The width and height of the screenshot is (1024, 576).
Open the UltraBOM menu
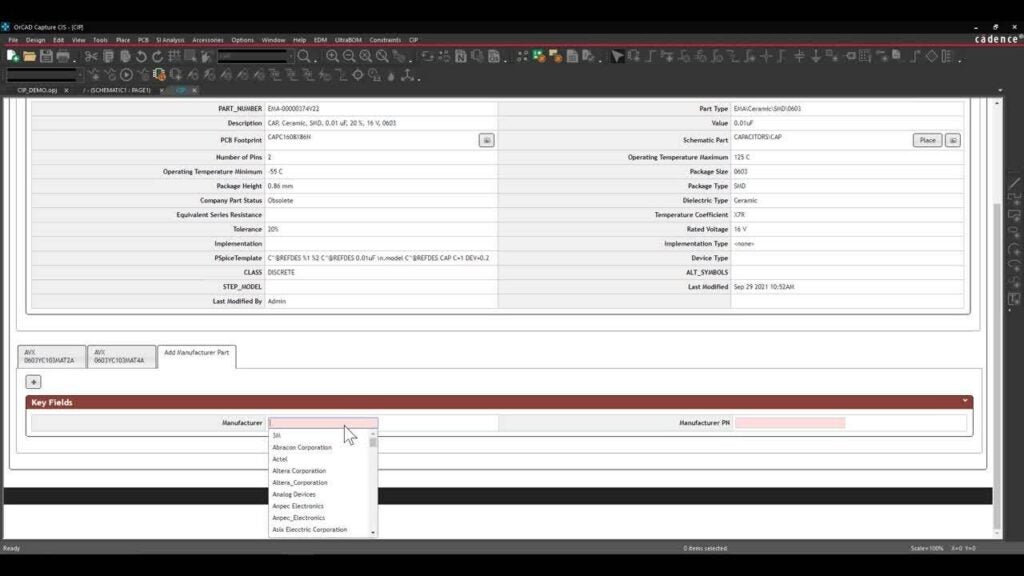pyautogui.click(x=348, y=40)
